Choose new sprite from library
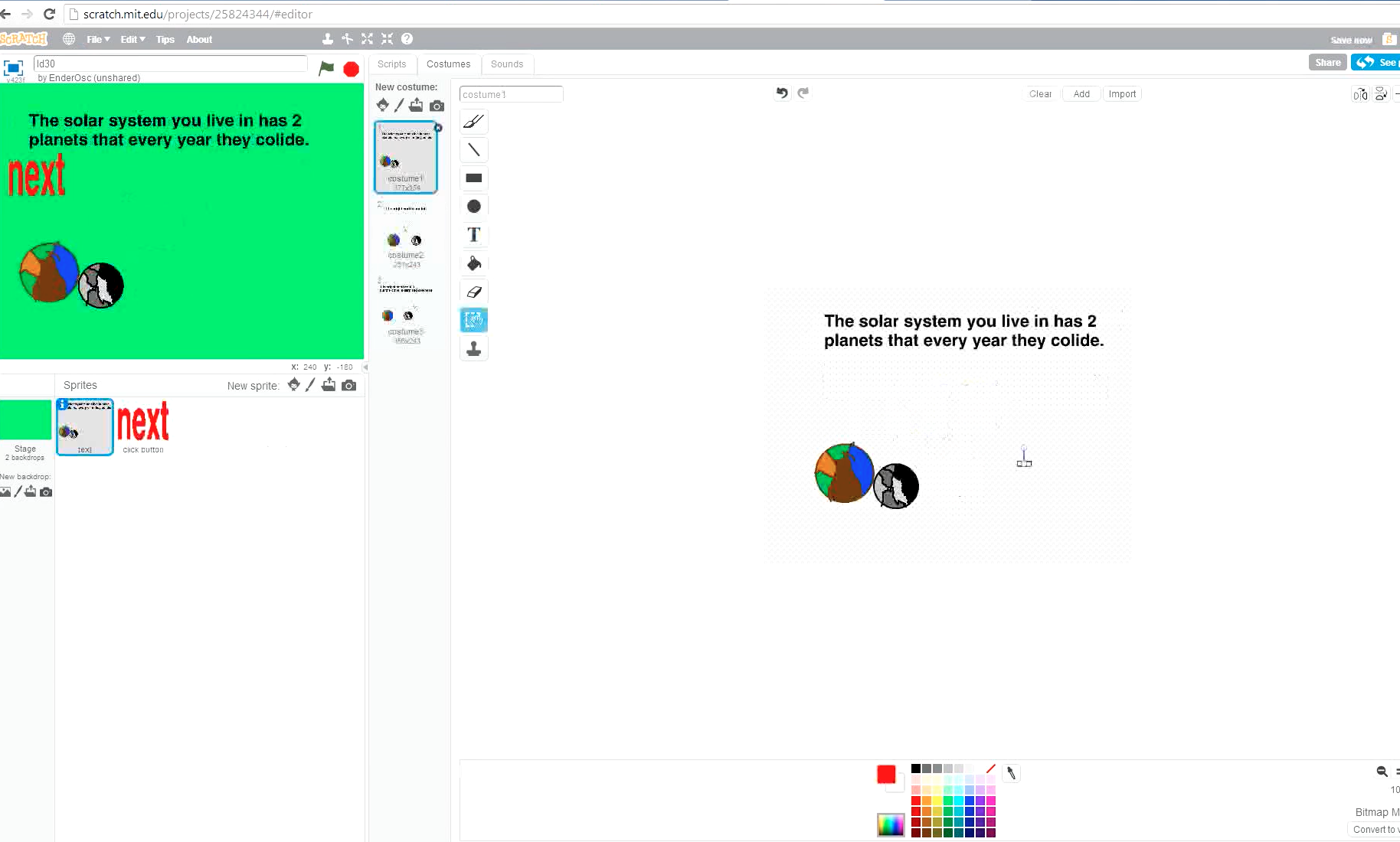The image size is (1400, 842). pos(294,384)
